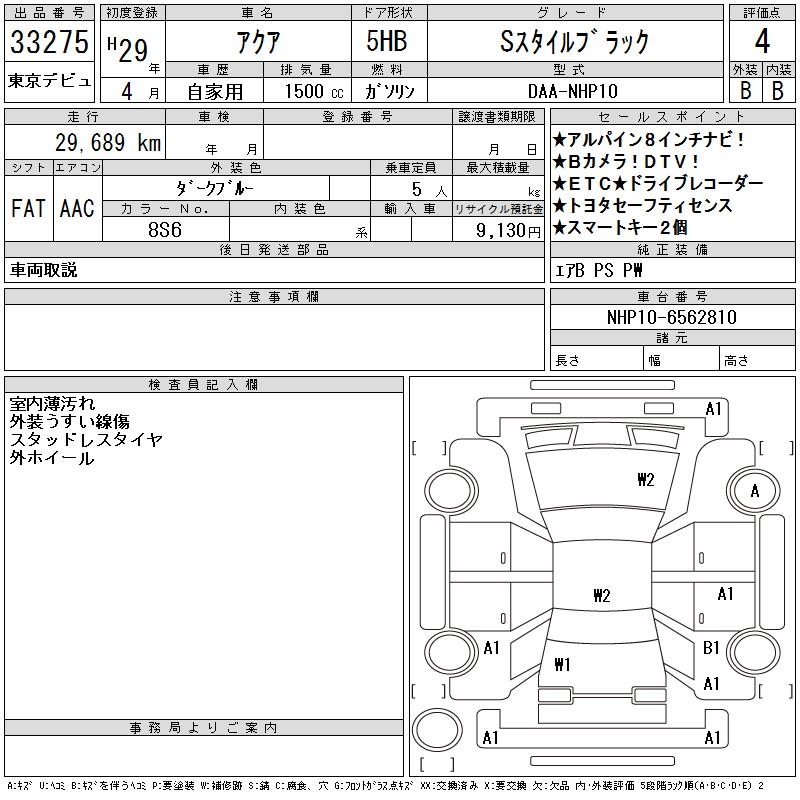Screen dimensions: 800x800
Task: Click the 長さ dimension field
Action: [596, 360]
